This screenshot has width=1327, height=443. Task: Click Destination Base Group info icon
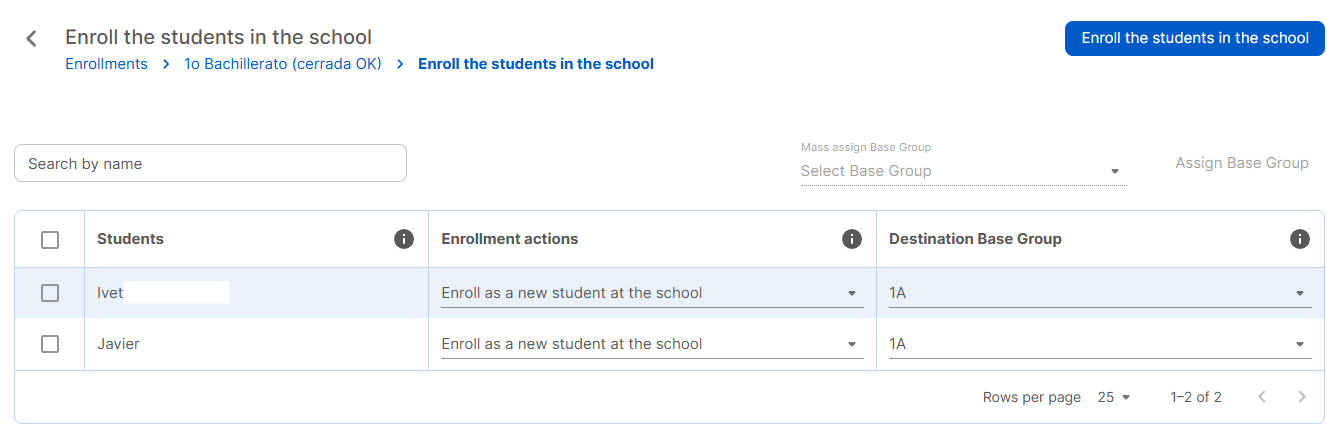coord(1300,239)
